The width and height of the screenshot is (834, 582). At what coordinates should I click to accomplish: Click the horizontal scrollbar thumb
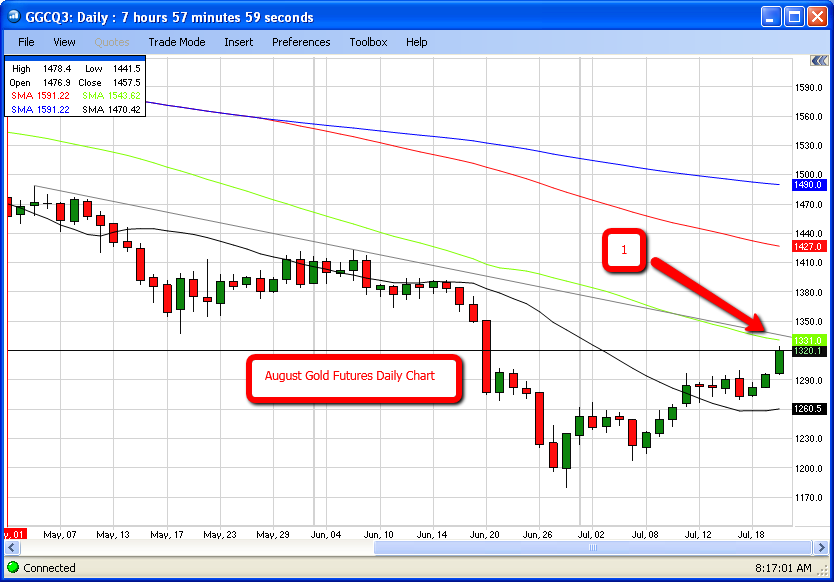(593, 547)
